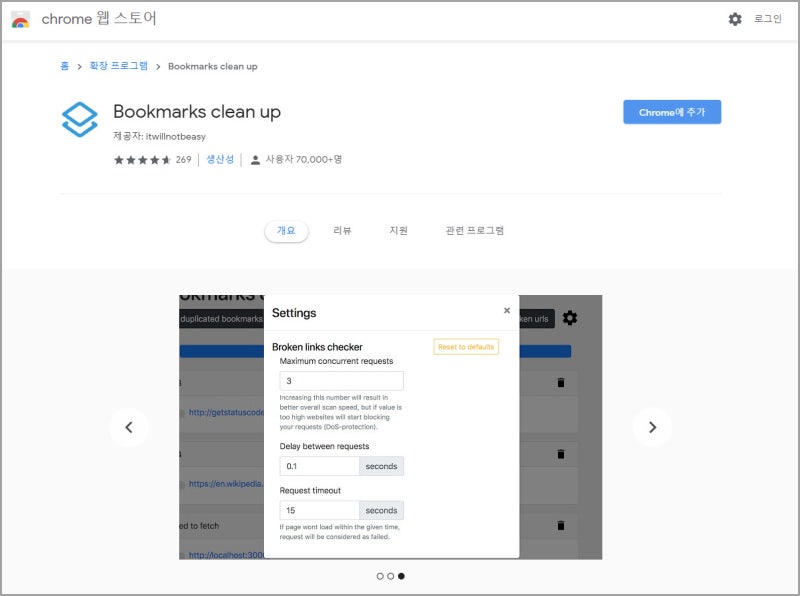Go to the 홈 breadcrumb link
The width and height of the screenshot is (800, 596).
point(64,66)
